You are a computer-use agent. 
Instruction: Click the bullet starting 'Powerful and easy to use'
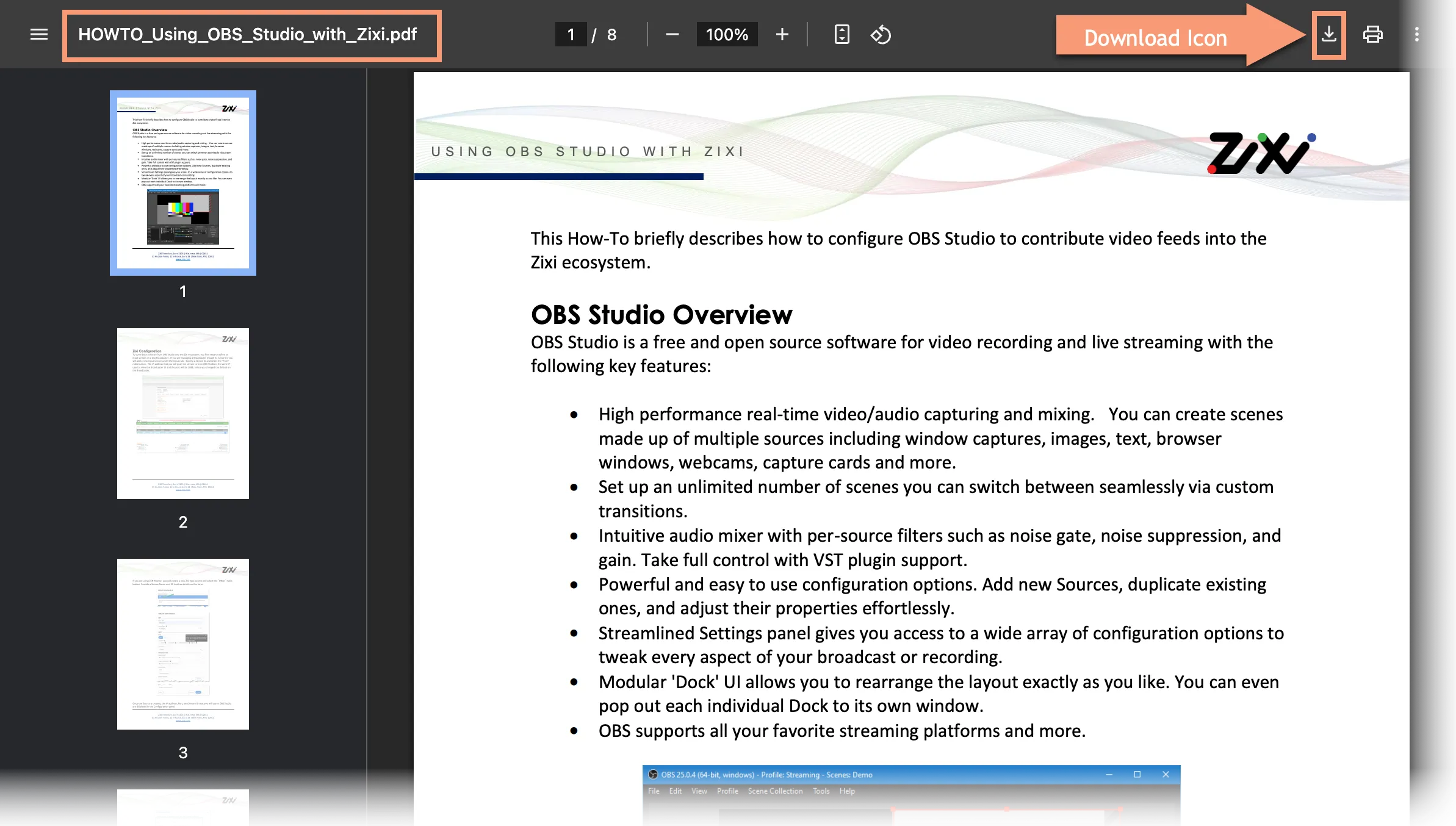click(932, 596)
